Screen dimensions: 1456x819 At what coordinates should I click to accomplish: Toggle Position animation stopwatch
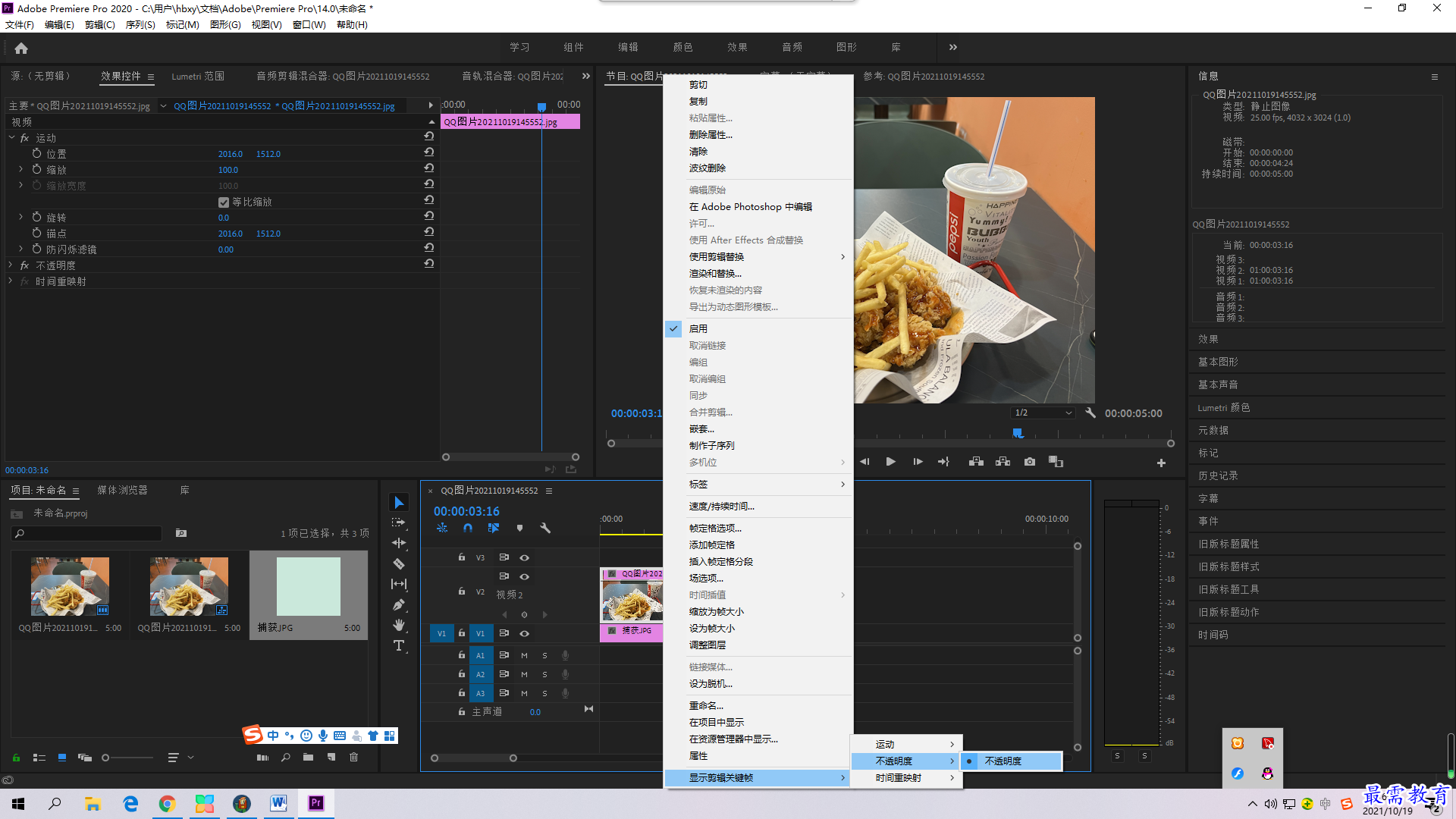click(36, 153)
